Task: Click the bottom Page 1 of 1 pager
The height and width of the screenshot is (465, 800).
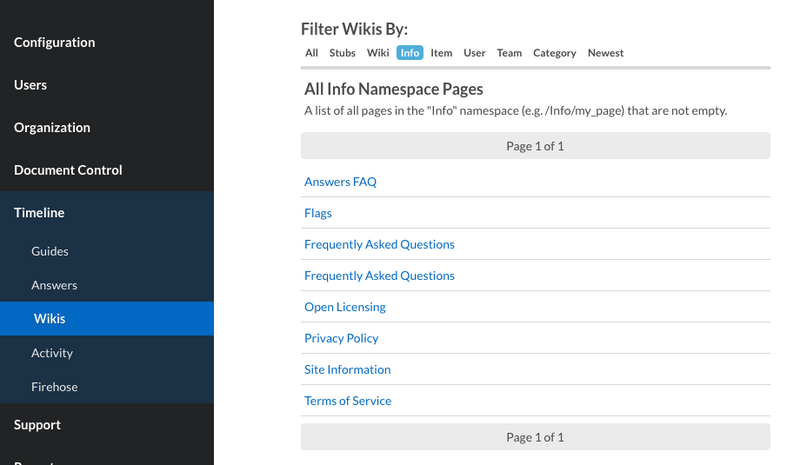Action: [535, 437]
